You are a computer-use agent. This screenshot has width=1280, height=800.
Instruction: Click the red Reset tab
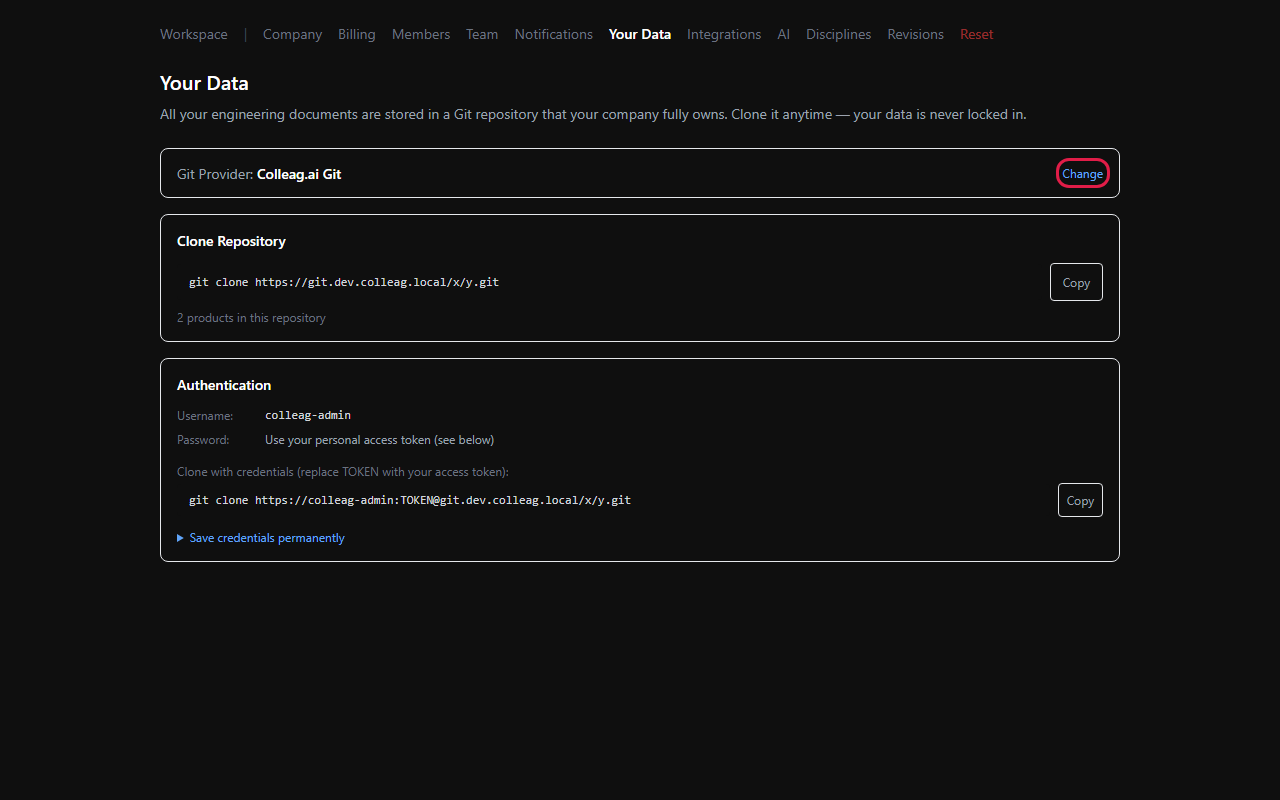977,34
